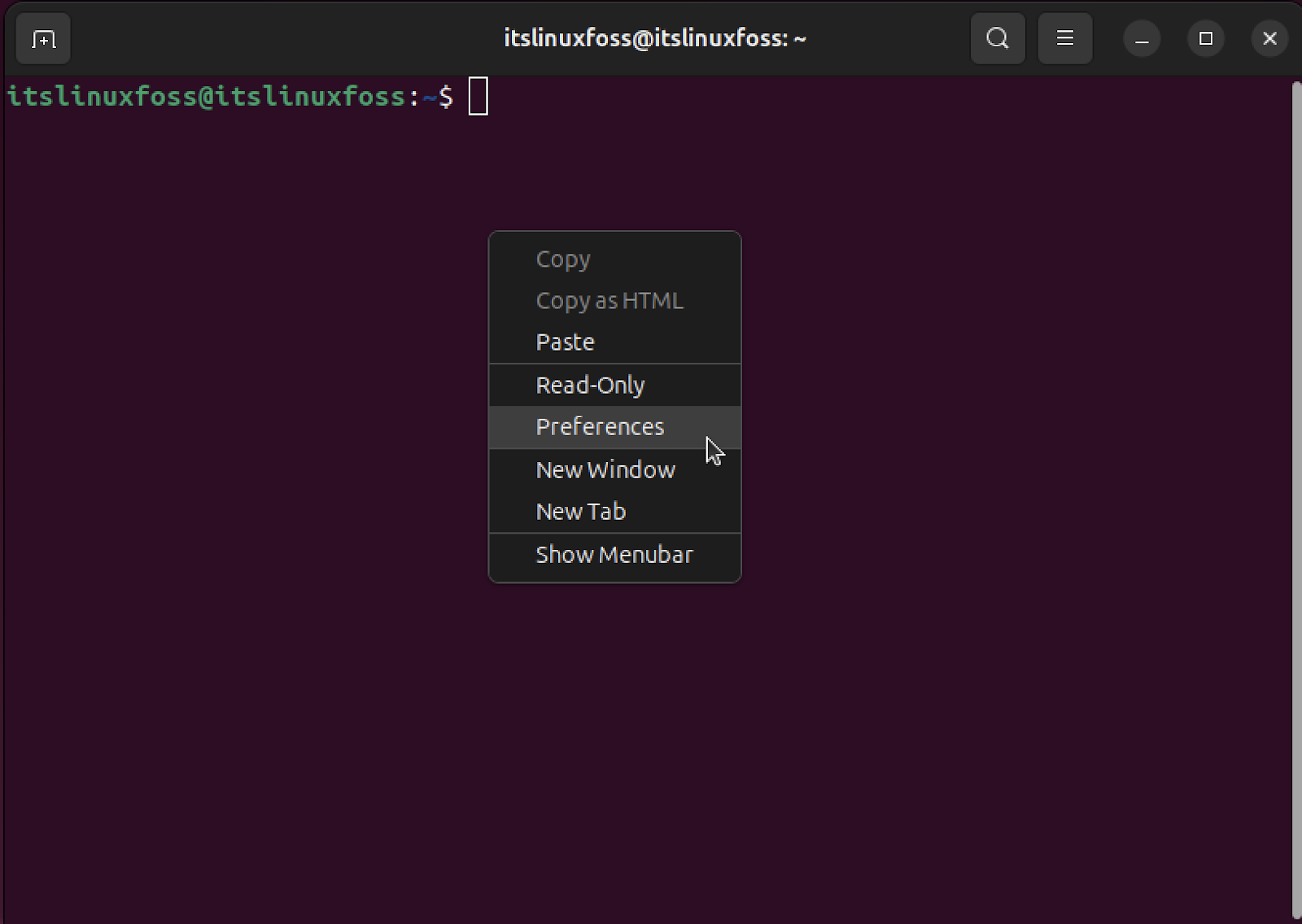Screen dimensions: 1302x924
Task: Select Copy as HTML option
Action: pyautogui.click(x=609, y=300)
